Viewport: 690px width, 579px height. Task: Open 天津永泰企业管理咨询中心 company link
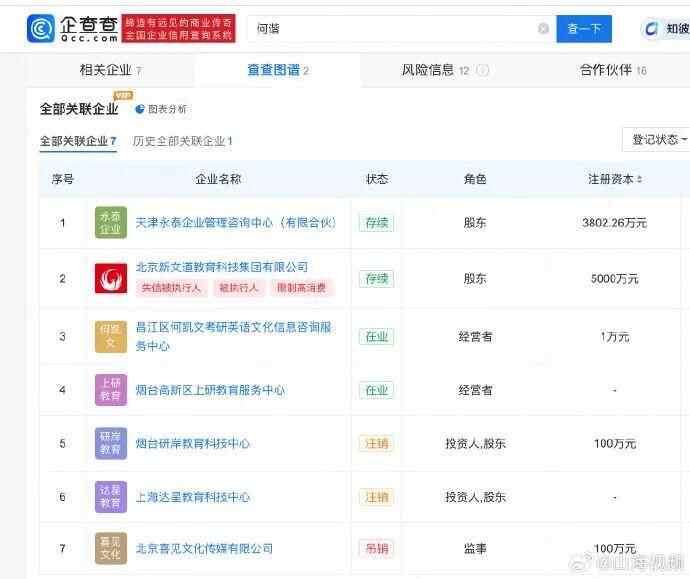point(236,223)
